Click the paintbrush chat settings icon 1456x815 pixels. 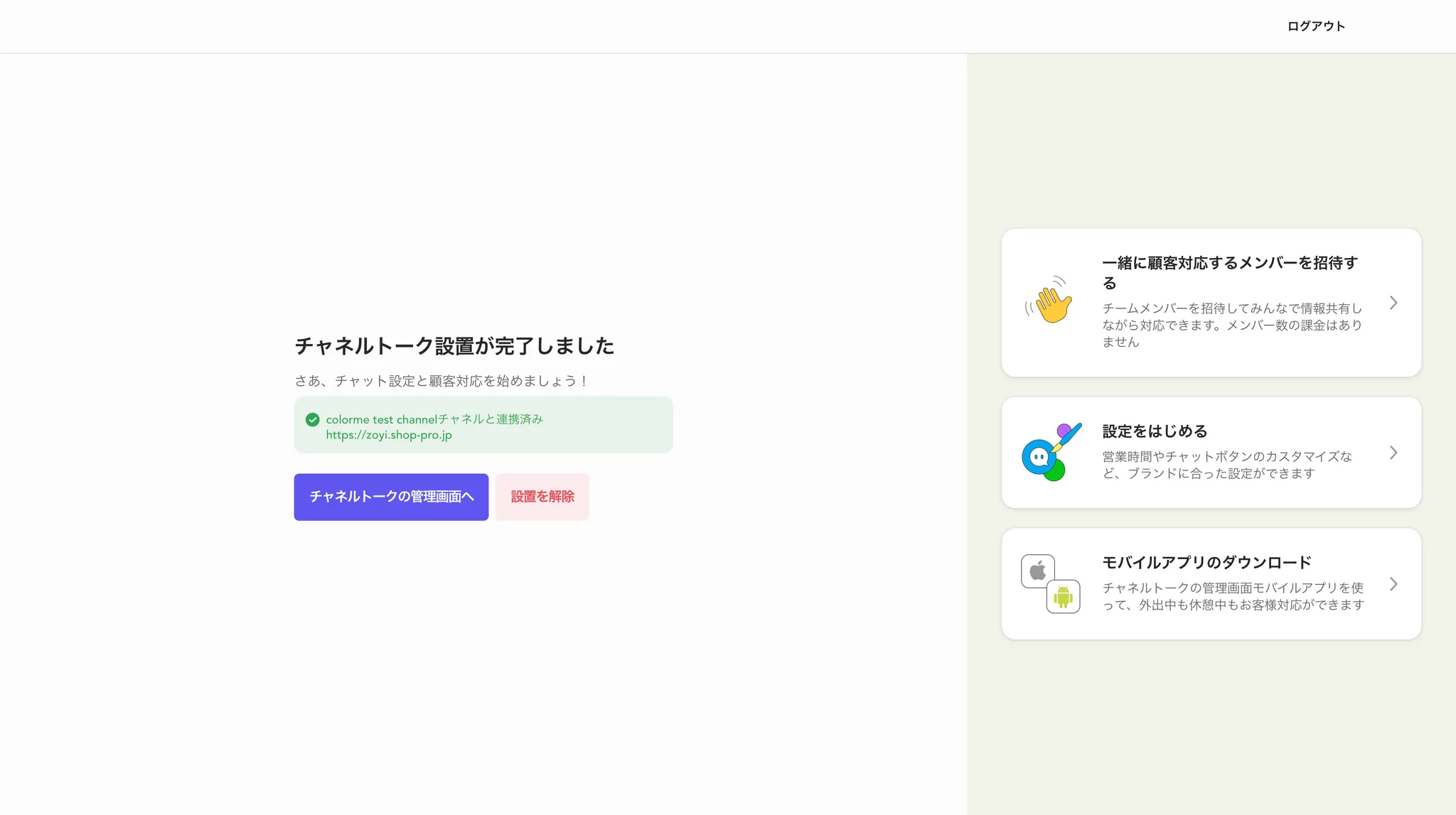pos(1051,453)
